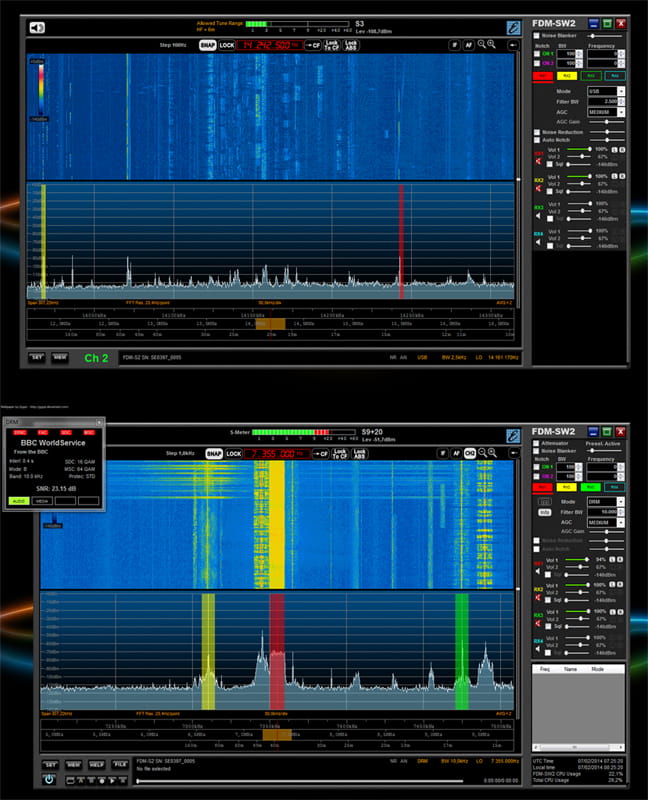Click the Lock To CF icon in the top window

(330, 45)
